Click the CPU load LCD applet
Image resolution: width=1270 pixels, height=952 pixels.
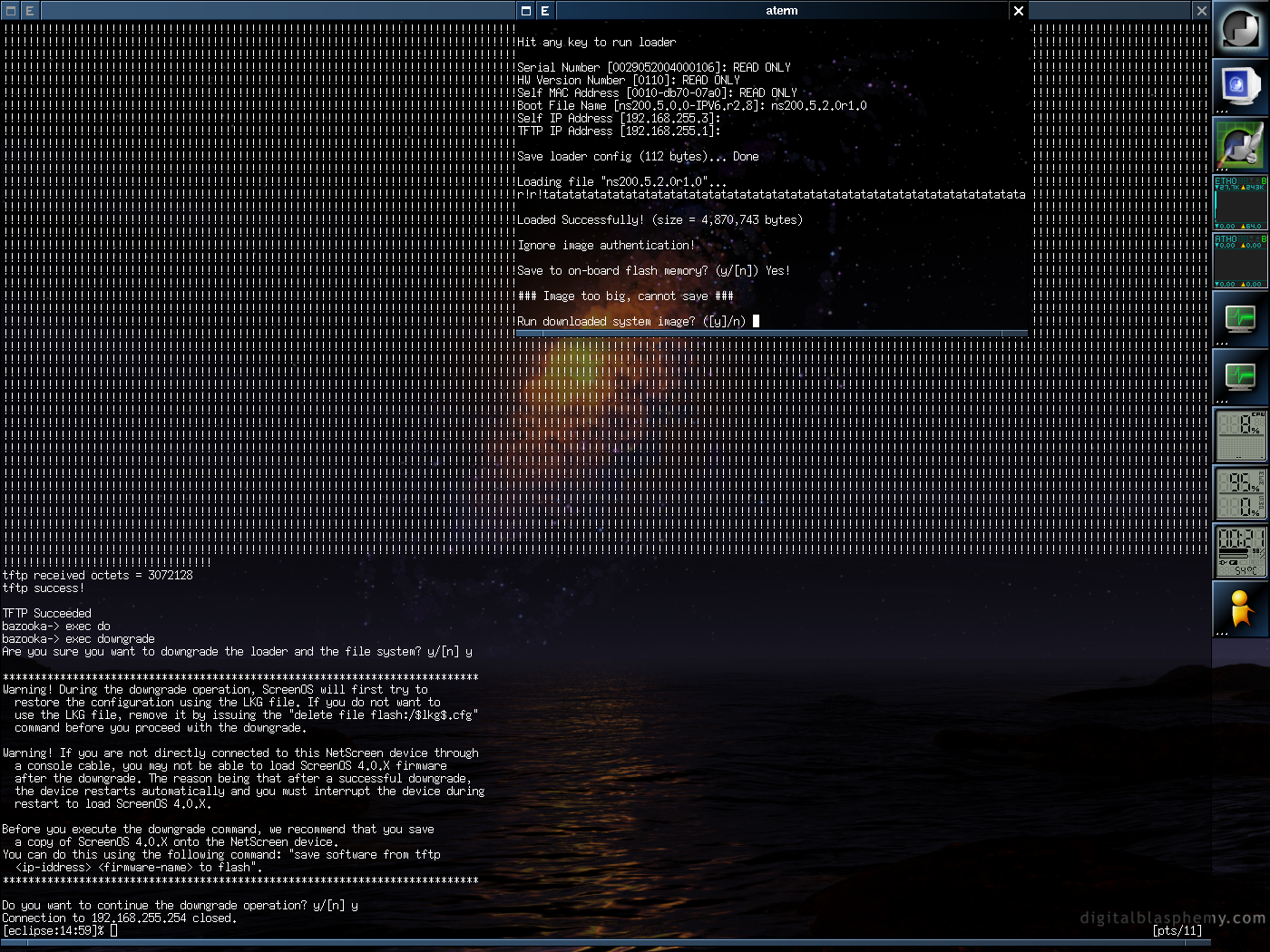[1241, 435]
